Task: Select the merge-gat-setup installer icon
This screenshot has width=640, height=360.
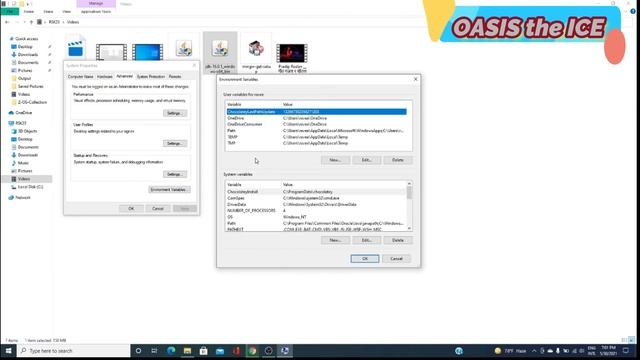Action: 256,50
